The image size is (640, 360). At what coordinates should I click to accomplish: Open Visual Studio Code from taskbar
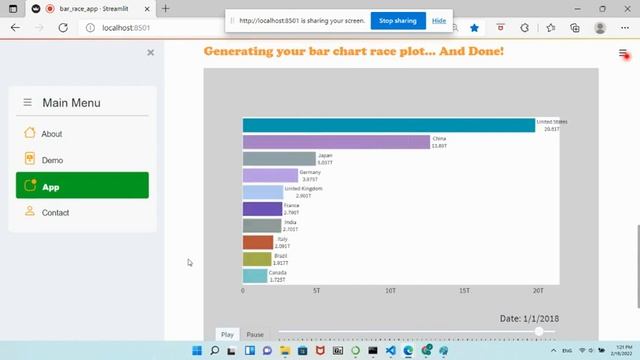pyautogui.click(x=391, y=350)
